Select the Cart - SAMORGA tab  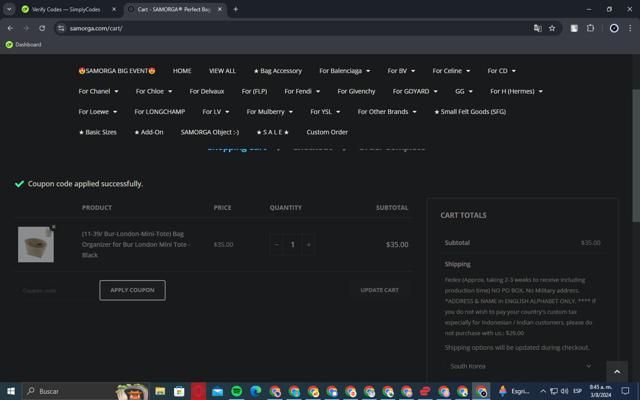(x=174, y=9)
